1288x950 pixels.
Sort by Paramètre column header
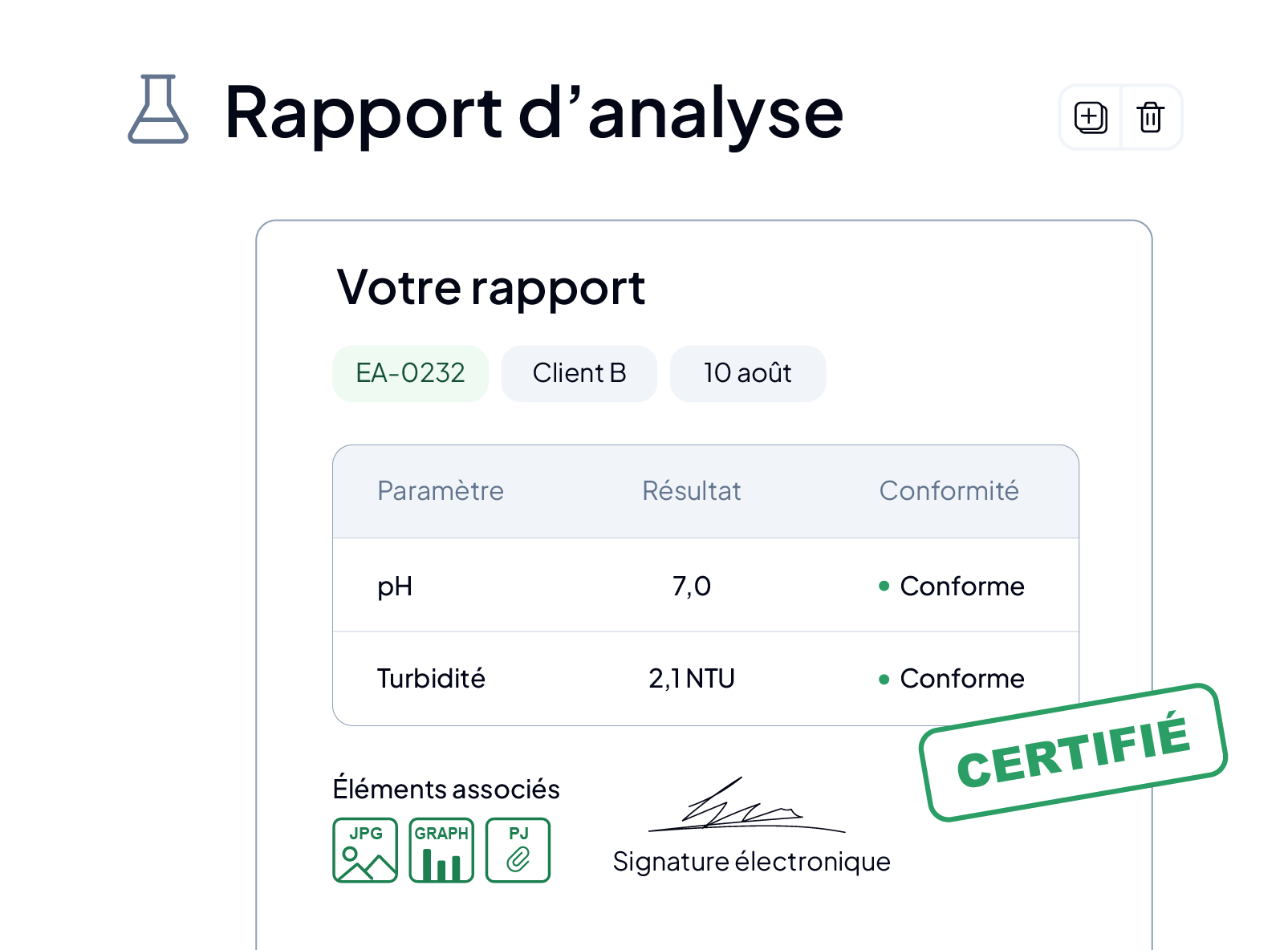(441, 491)
